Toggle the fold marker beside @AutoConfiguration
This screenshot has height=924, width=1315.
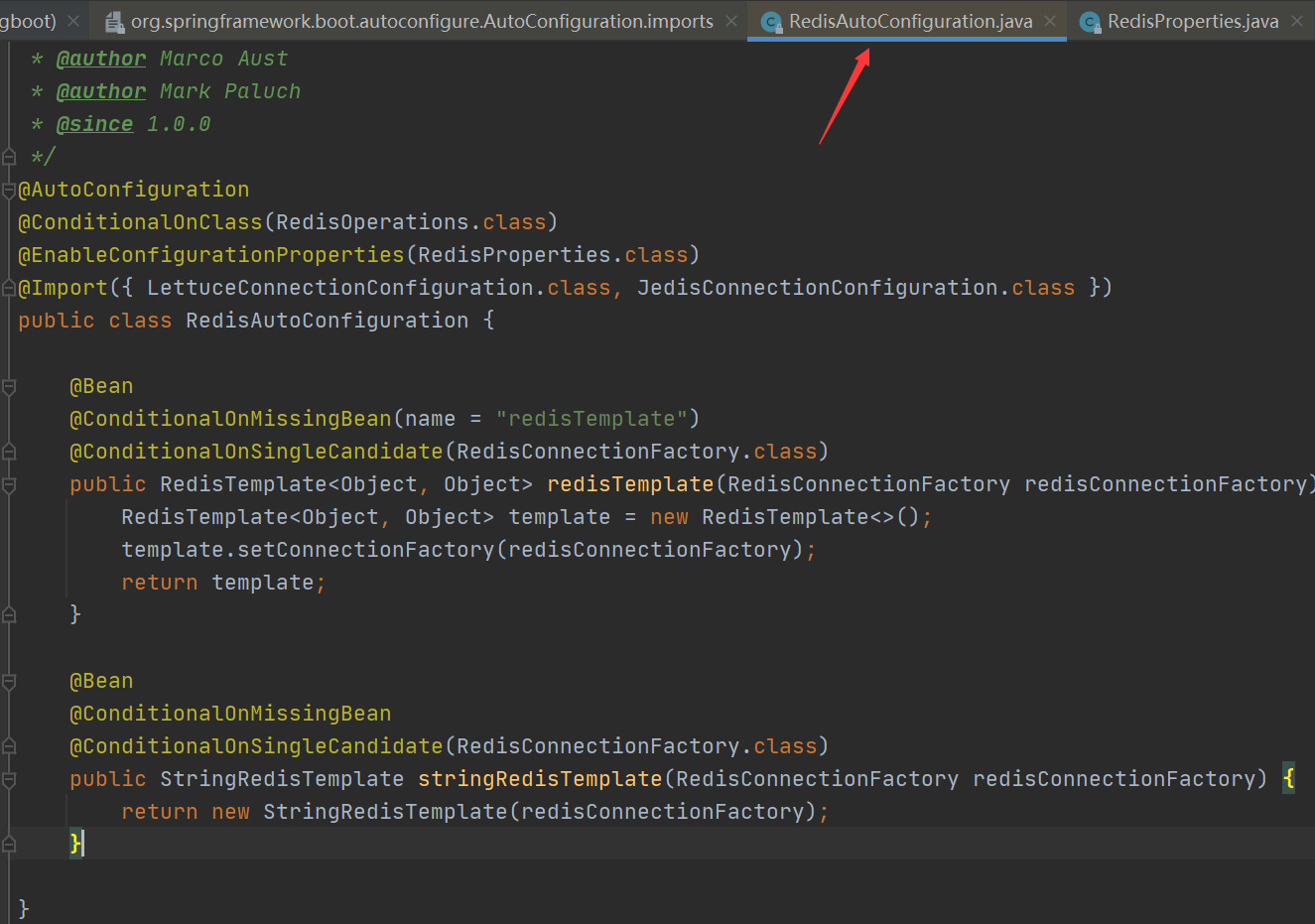9,190
